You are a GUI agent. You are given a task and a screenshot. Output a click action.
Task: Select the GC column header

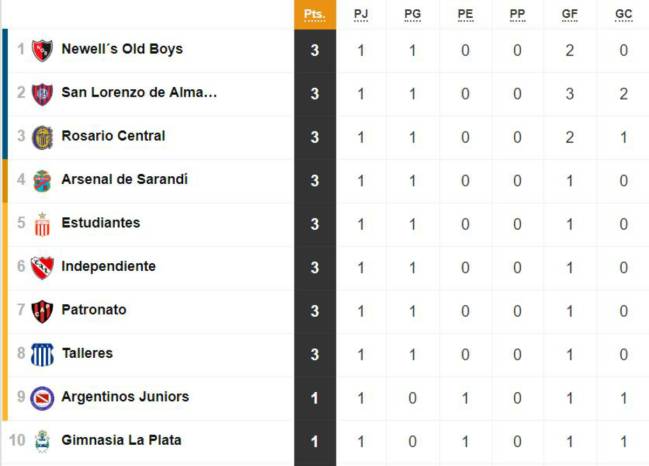[623, 14]
